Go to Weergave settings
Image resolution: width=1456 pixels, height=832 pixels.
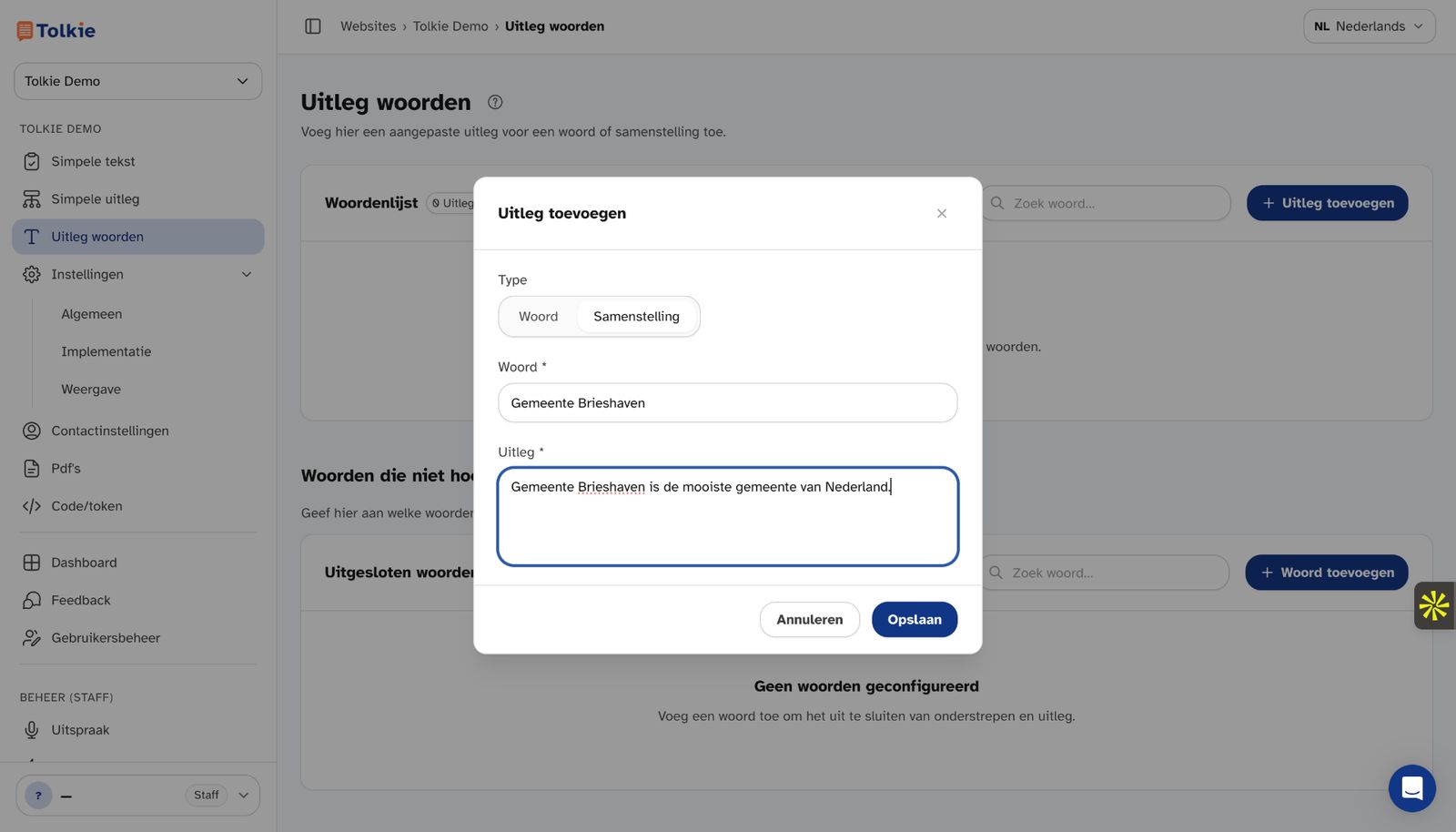pos(91,389)
